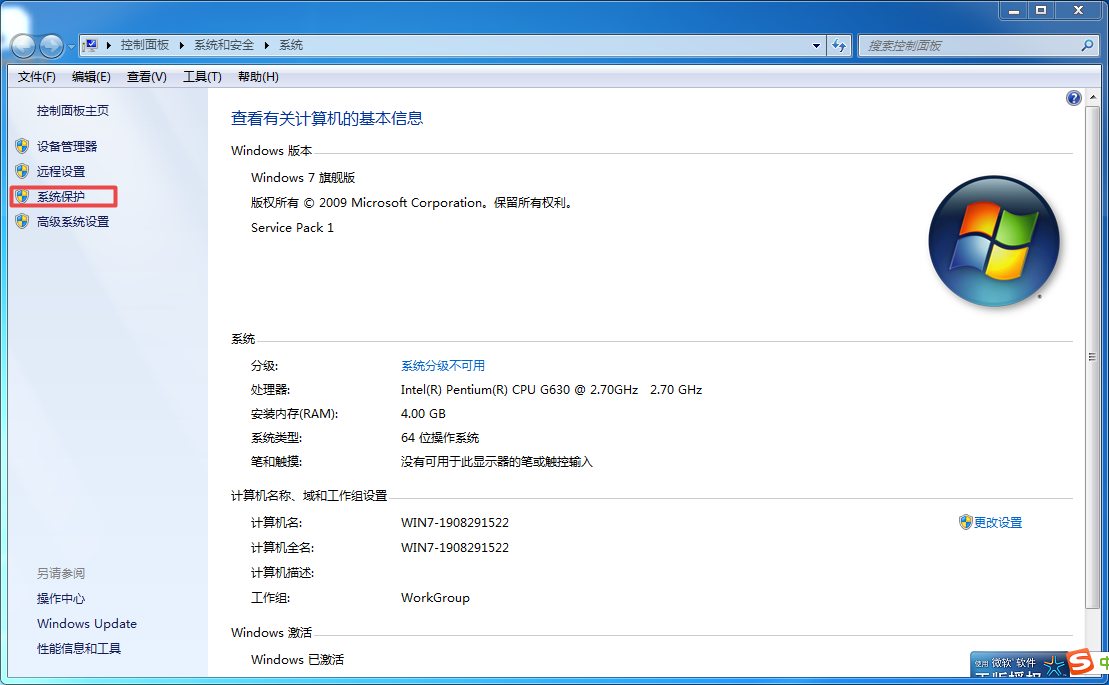Viewport: 1109px width, 685px height.
Task: Click the search magnifier icon
Action: [1087, 46]
